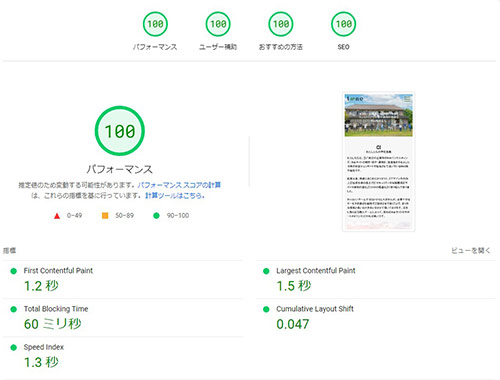This screenshot has height=380, width=500.
Task: Click the green dot beside First Contentful Paint
Action: 14,271
